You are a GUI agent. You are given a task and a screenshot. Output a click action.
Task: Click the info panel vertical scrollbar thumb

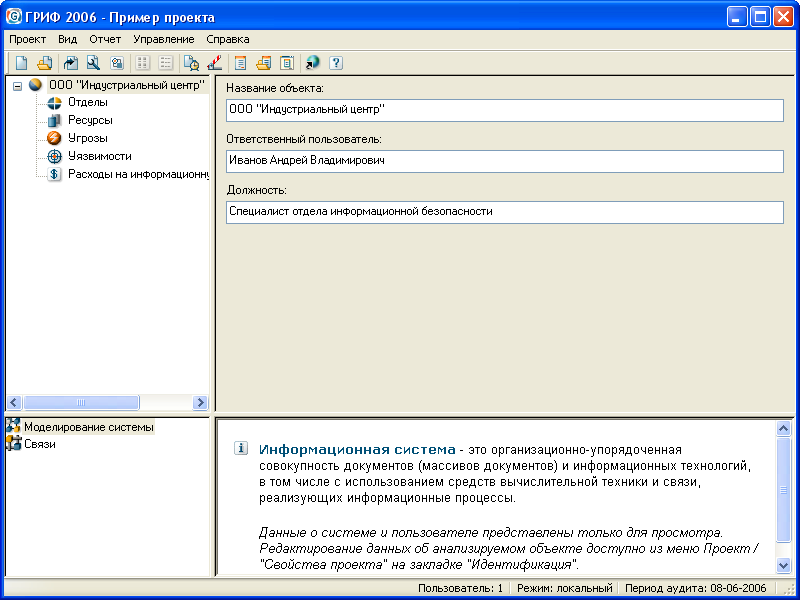coord(784,490)
